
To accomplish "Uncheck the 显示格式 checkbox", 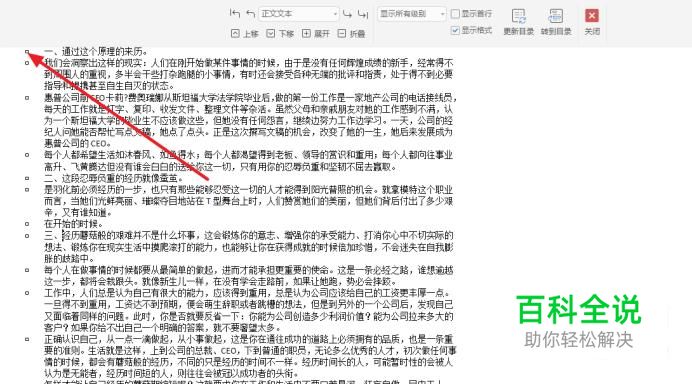I will click(455, 30).
